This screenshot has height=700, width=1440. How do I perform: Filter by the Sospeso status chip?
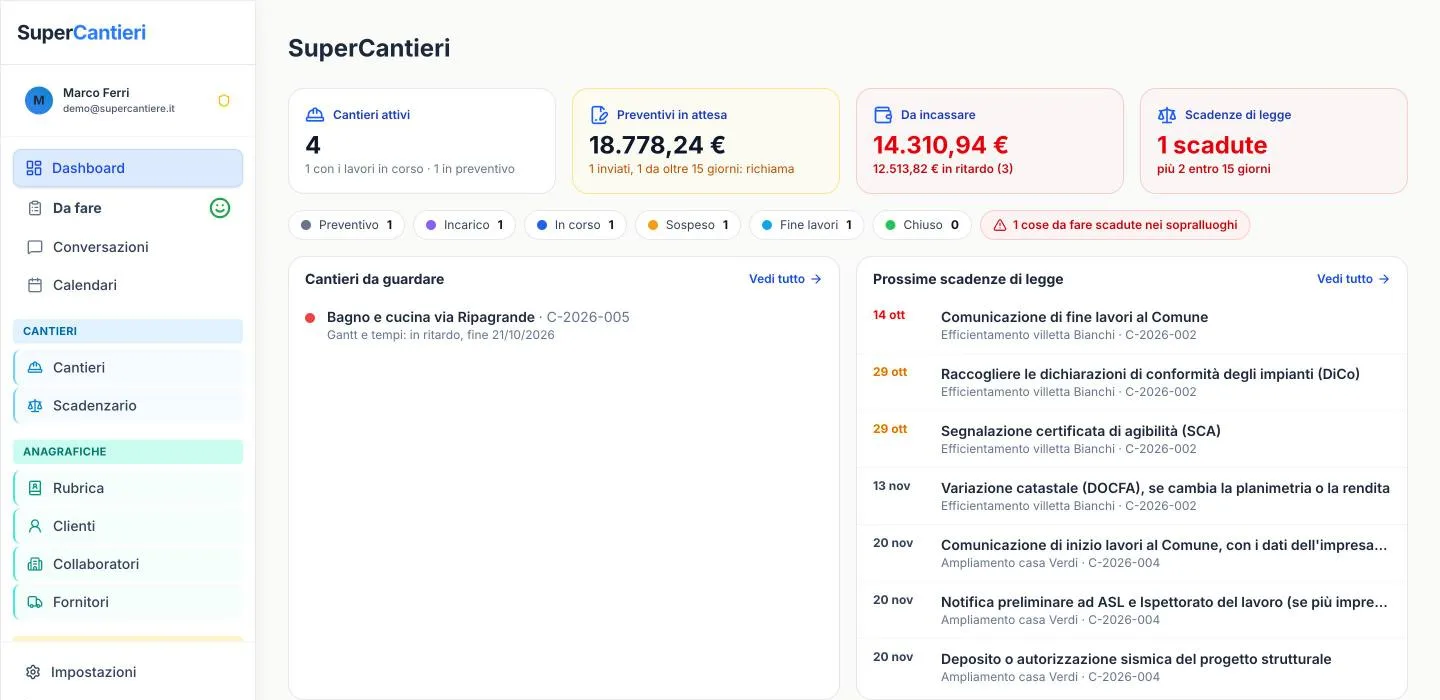coord(687,225)
